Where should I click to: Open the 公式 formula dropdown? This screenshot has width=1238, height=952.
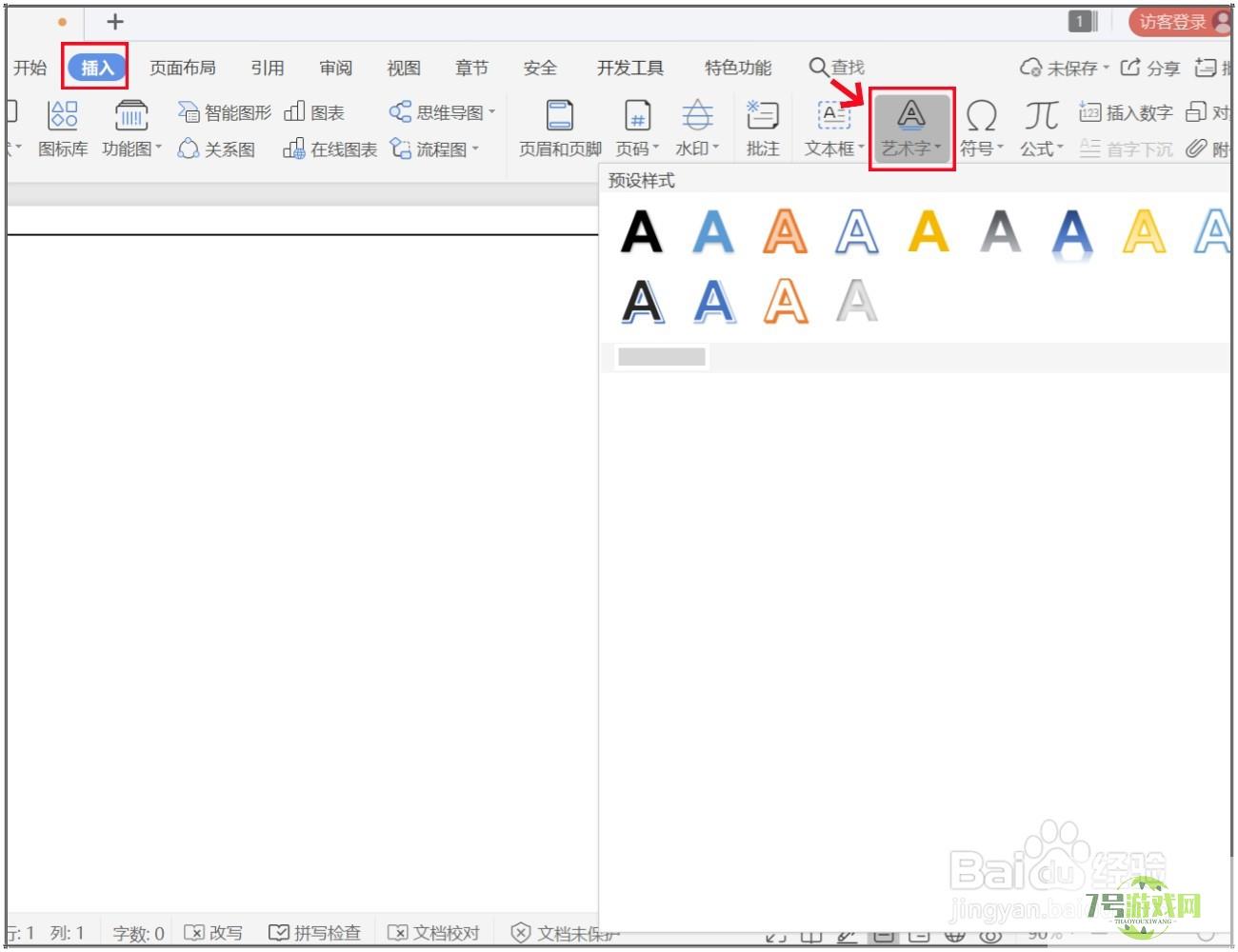(x=1042, y=129)
